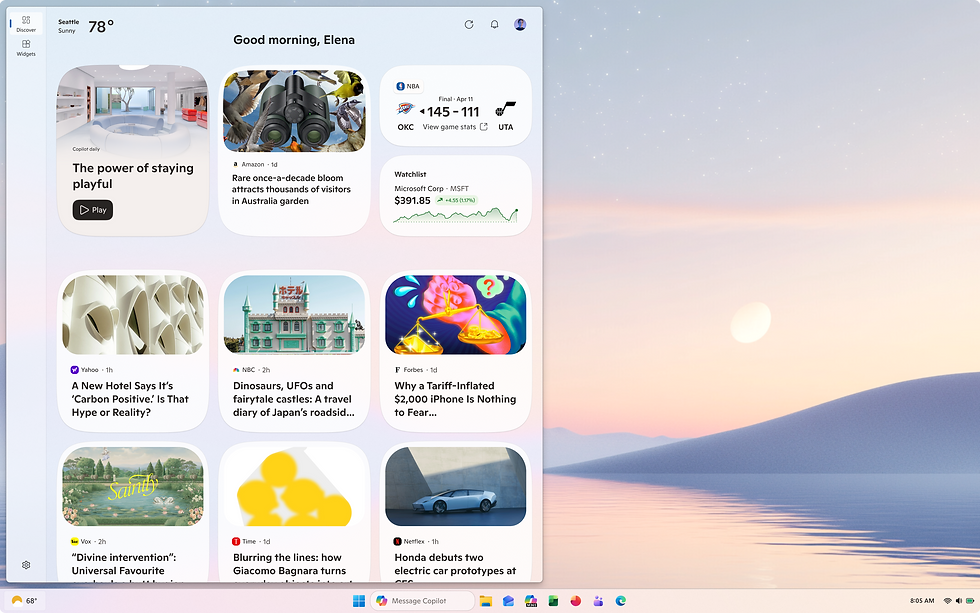
Task: Open Microsoft Teams from the taskbar
Action: [x=598, y=601]
